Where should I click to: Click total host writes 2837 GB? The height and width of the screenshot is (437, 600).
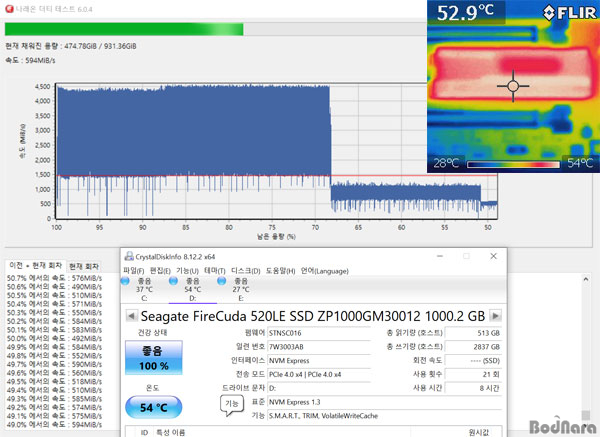pyautogui.click(x=473, y=347)
